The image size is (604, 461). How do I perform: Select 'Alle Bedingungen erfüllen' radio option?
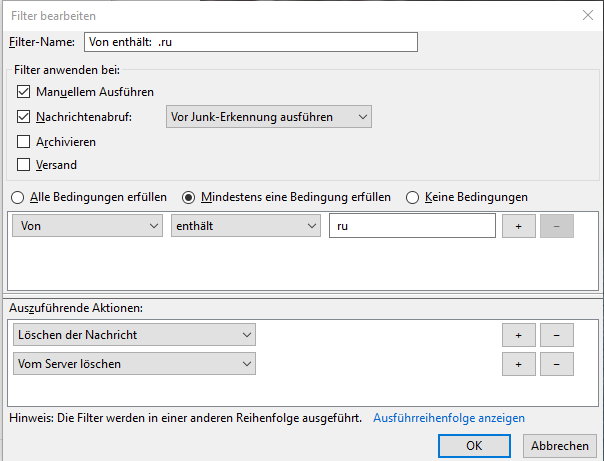coord(17,197)
